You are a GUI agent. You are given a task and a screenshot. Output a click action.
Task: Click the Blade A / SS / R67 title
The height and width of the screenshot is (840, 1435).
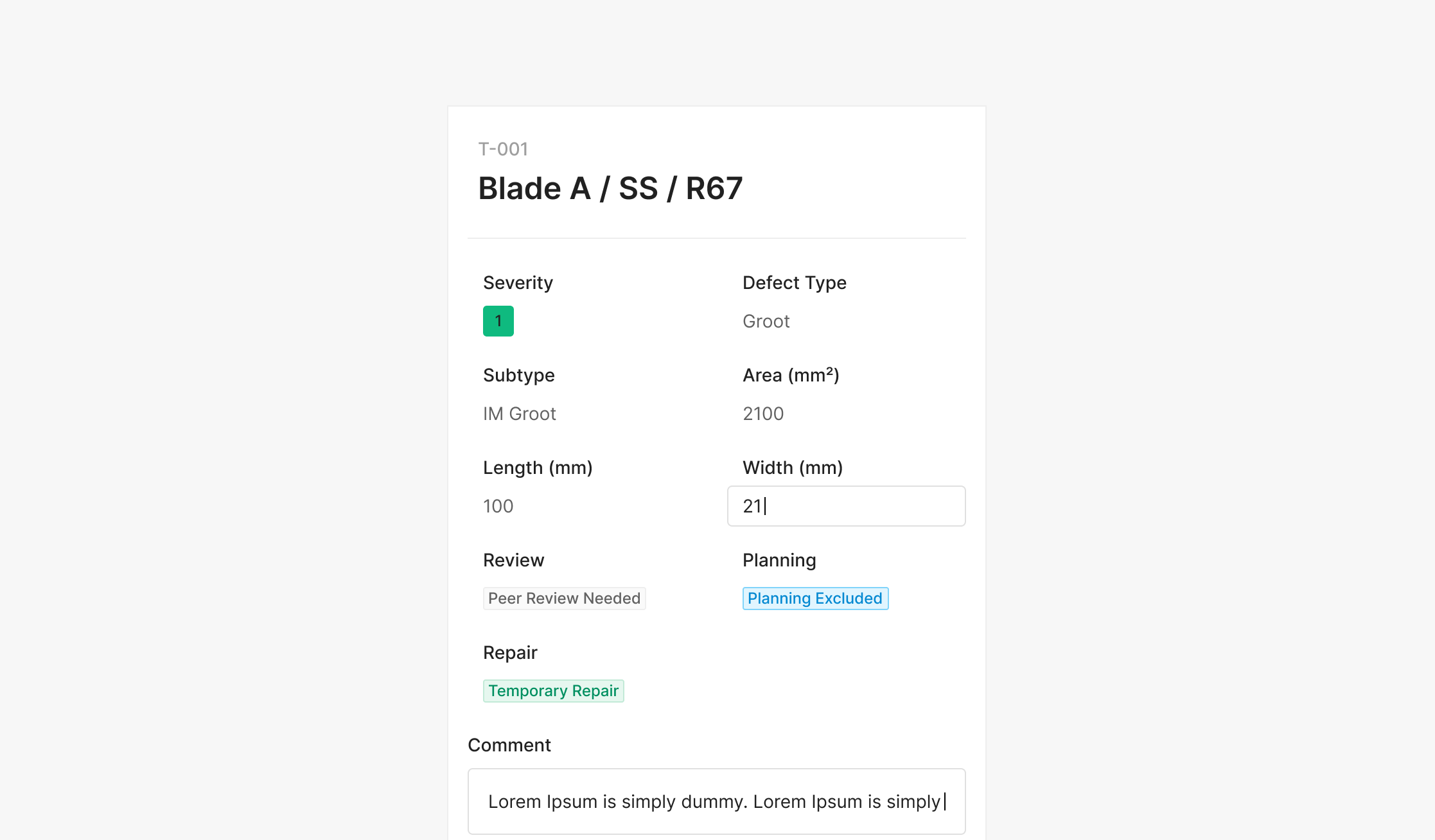tap(610, 189)
